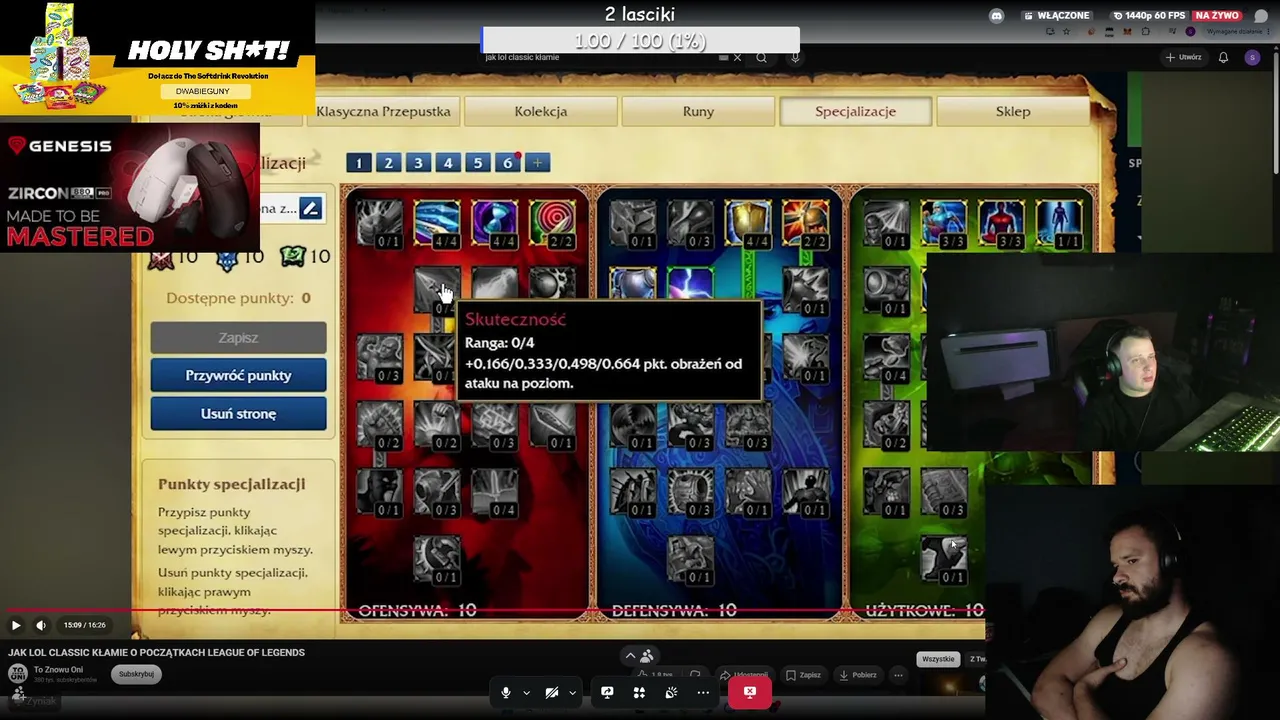Click first Defense mastery icon showing 0/1
The width and height of the screenshot is (1280, 720).
[x=632, y=223]
